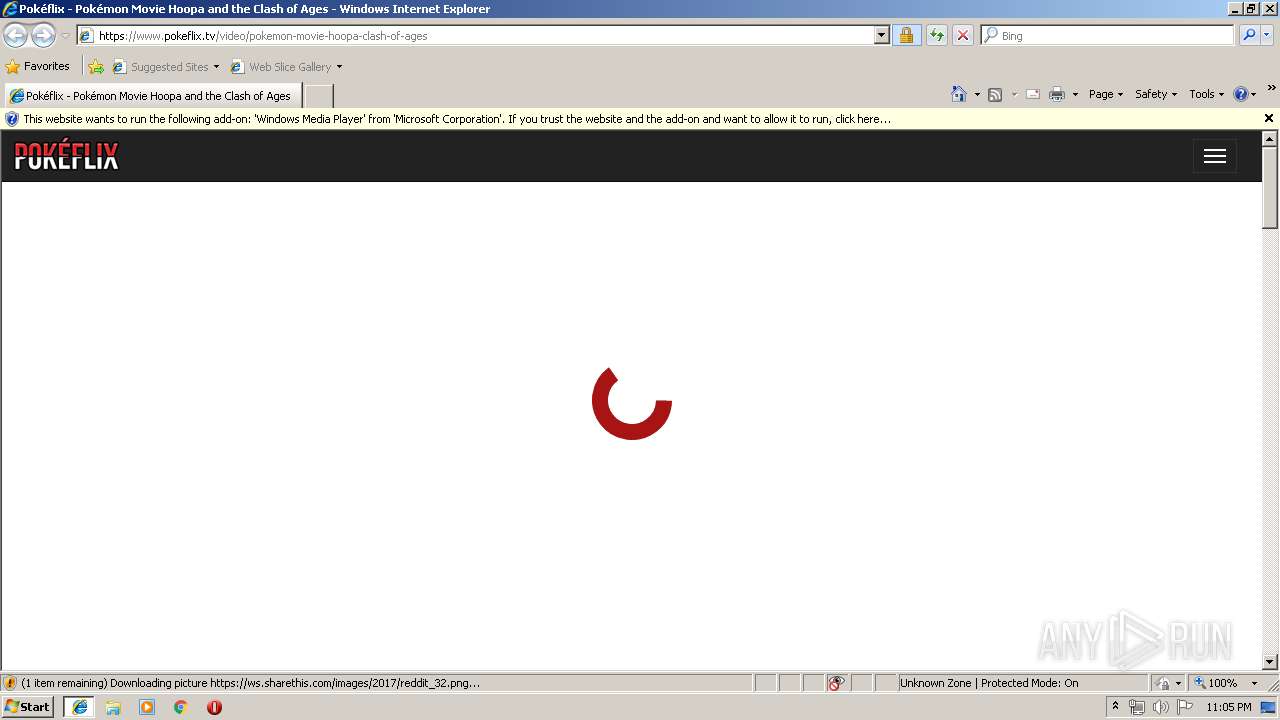1280x720 pixels.
Task: Click the security lock icon in the address bar
Action: tap(906, 36)
